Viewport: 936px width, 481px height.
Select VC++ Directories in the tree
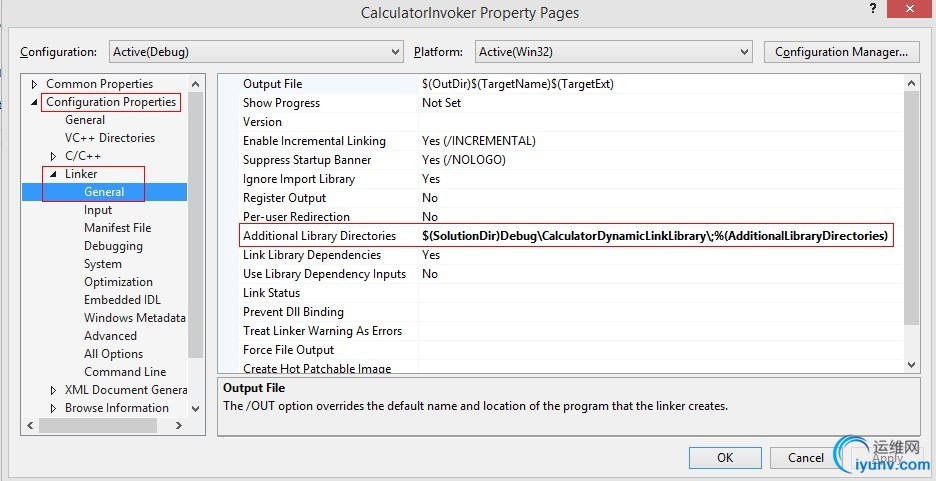click(x=110, y=138)
